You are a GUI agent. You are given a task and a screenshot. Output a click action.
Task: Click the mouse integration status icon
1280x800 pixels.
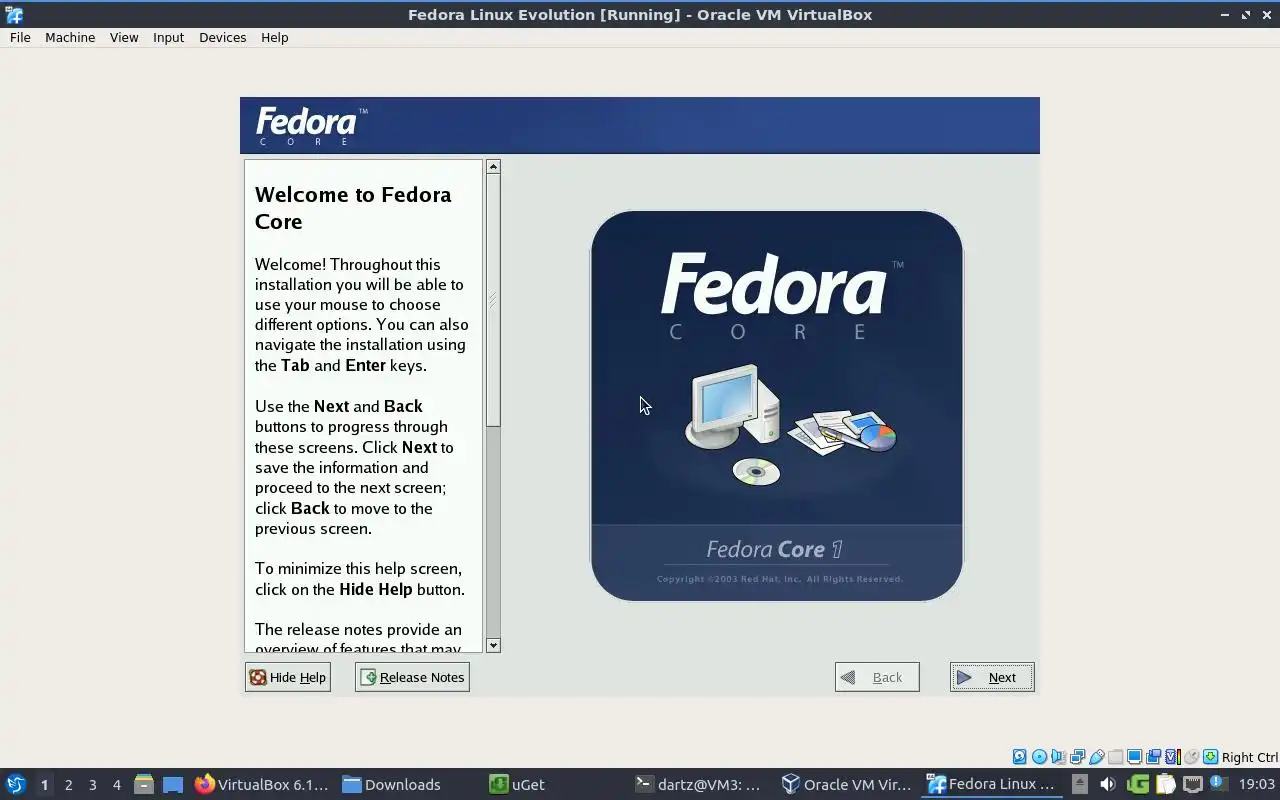pyautogui.click(x=1191, y=757)
